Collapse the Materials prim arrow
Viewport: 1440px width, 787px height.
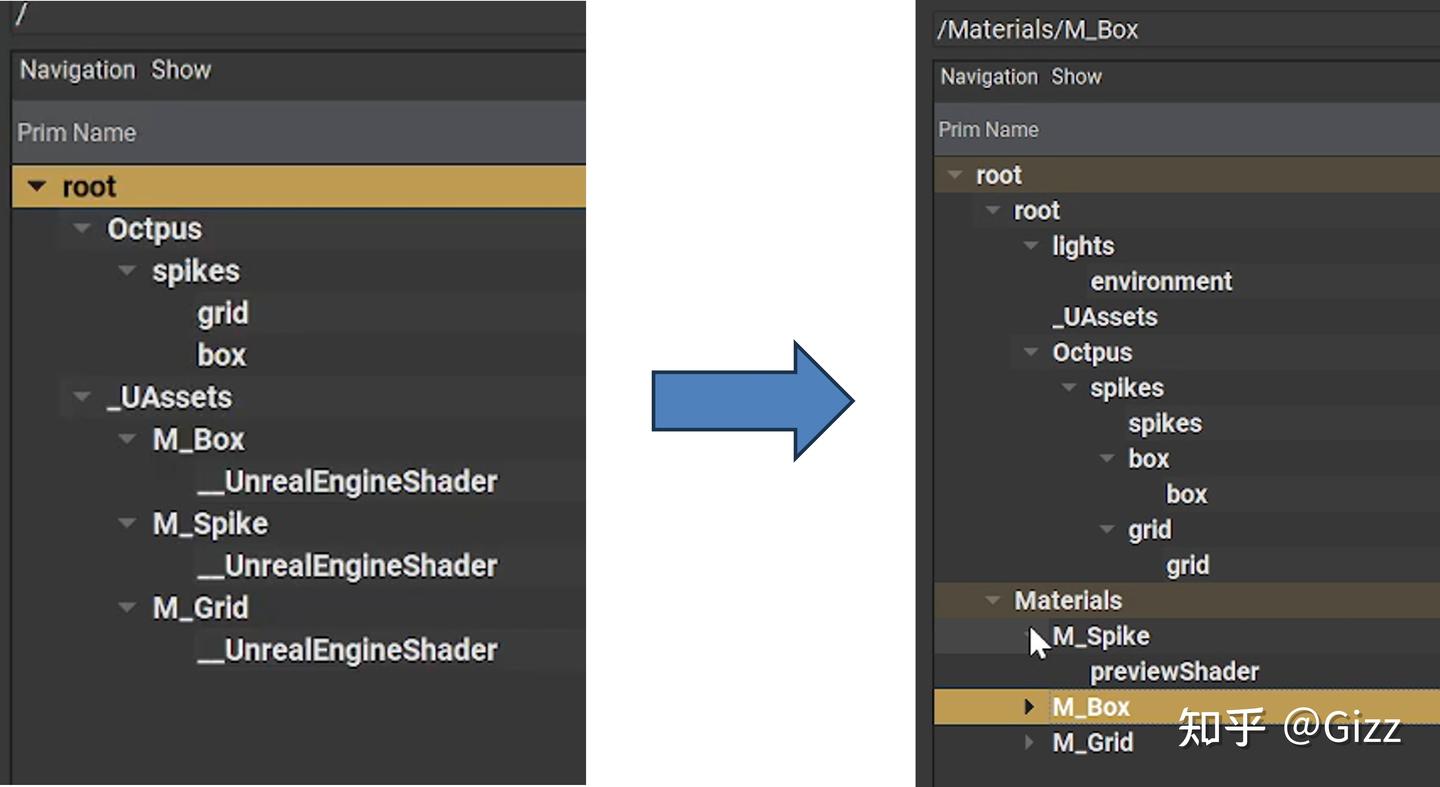(x=993, y=601)
